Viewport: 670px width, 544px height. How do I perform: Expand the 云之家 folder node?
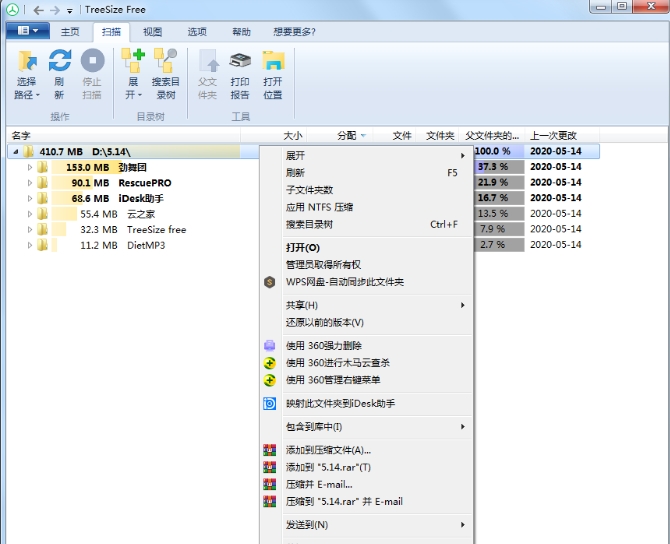(29, 214)
